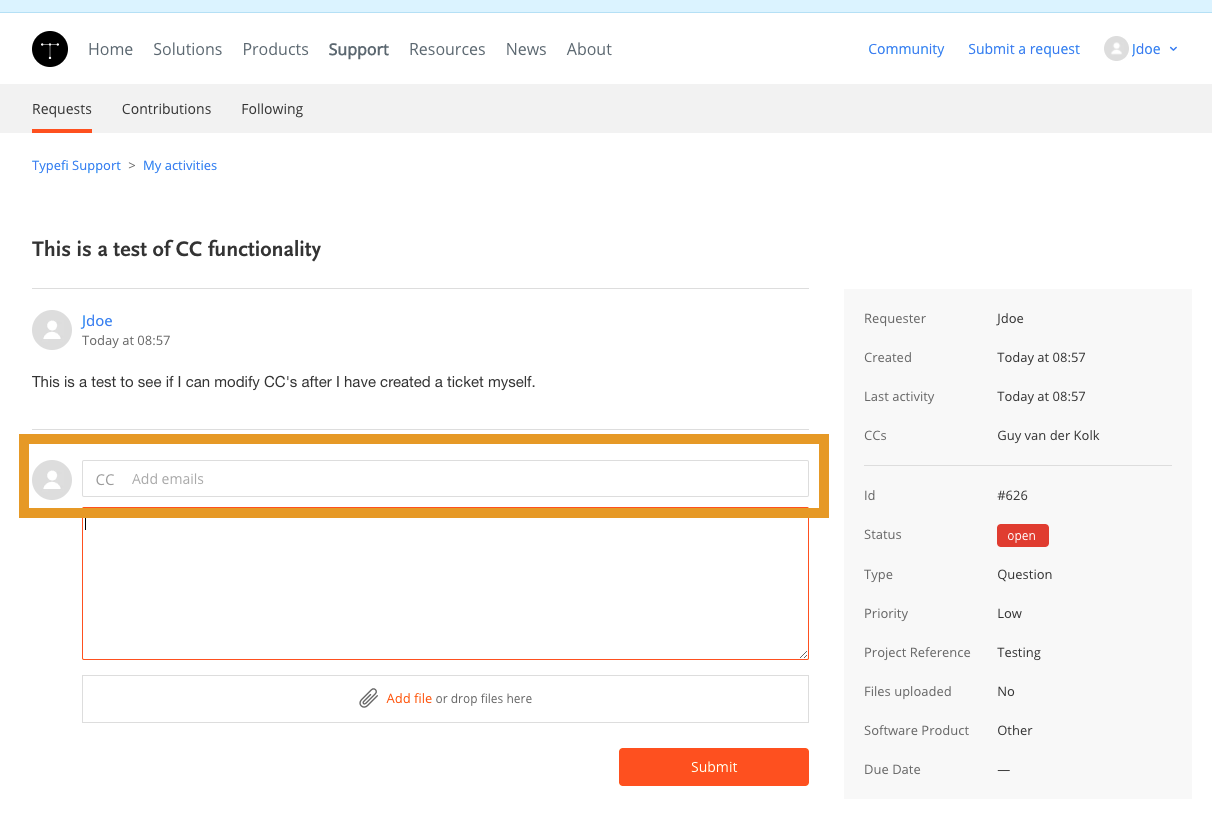Switch to the Contributions tab
This screenshot has height=818, width=1212.
[x=166, y=109]
